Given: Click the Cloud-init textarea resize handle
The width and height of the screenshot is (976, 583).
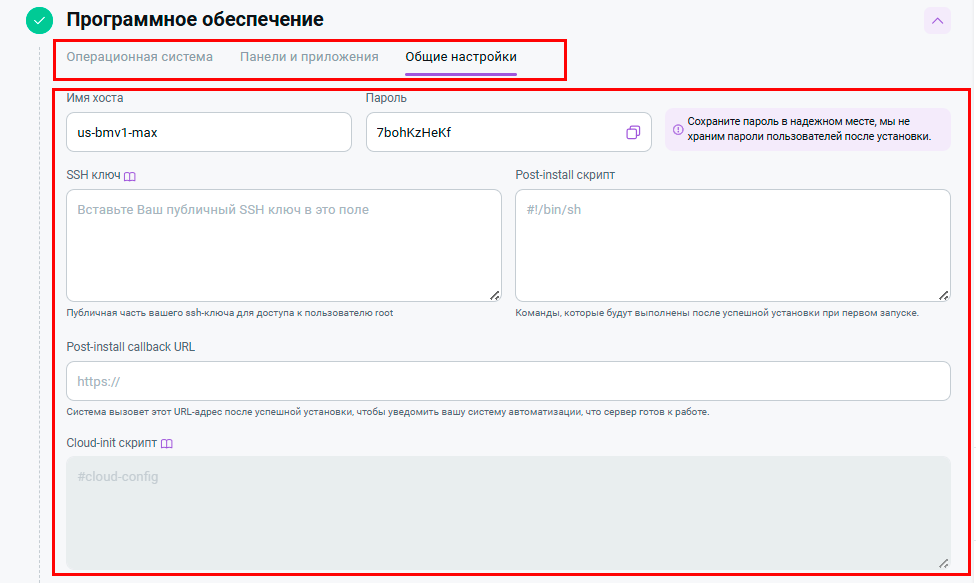Looking at the screenshot, I should coord(943,563).
